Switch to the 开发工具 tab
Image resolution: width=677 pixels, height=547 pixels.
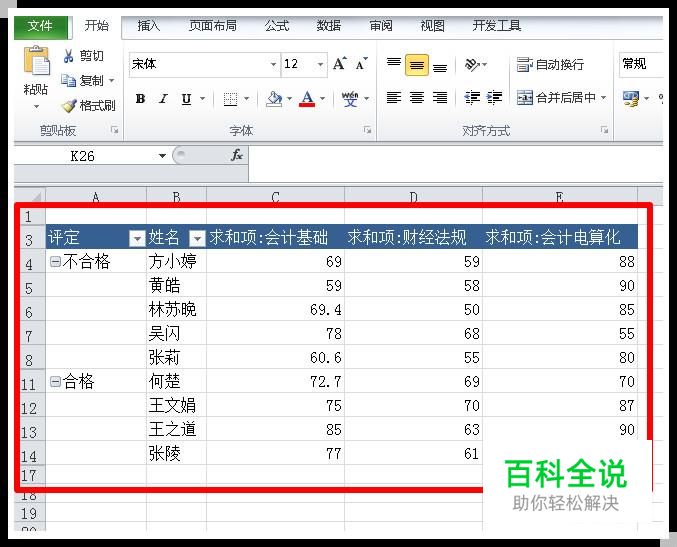(x=497, y=26)
